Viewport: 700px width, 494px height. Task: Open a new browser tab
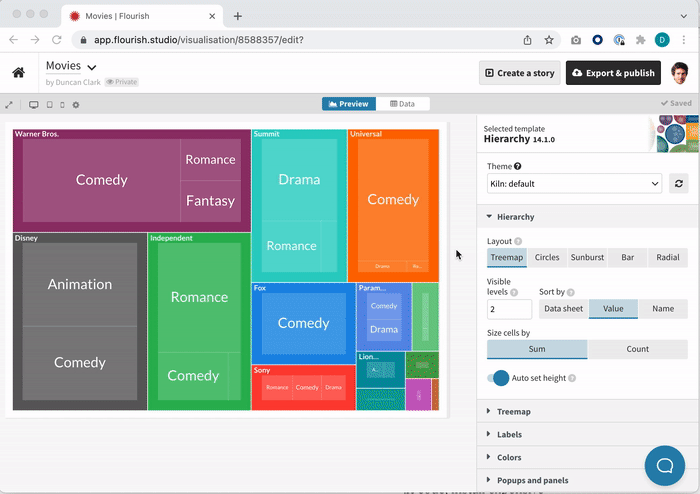pos(238,16)
